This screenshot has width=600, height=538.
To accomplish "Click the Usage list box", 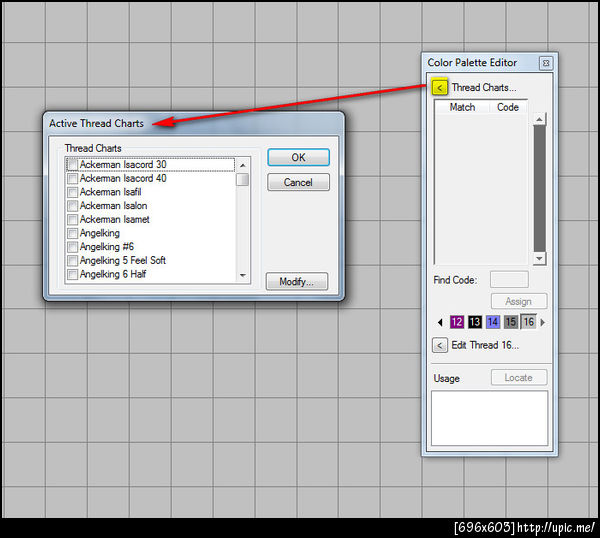I will click(490, 418).
